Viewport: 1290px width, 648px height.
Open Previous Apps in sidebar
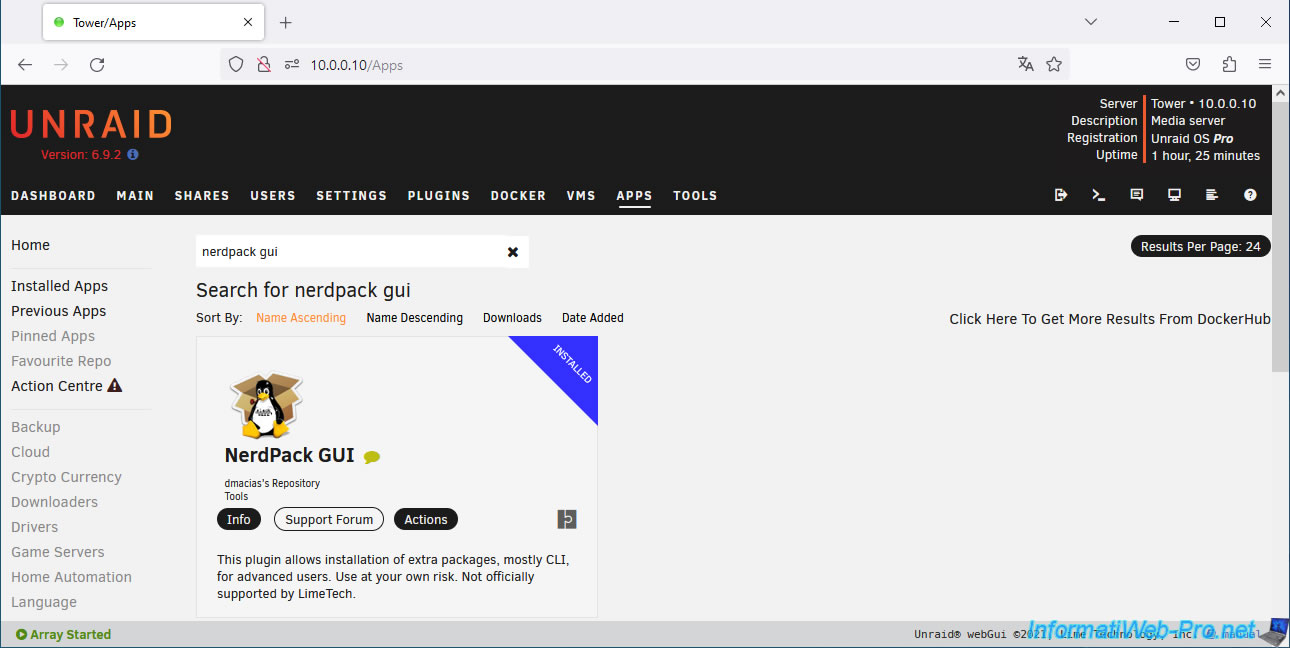[58, 311]
